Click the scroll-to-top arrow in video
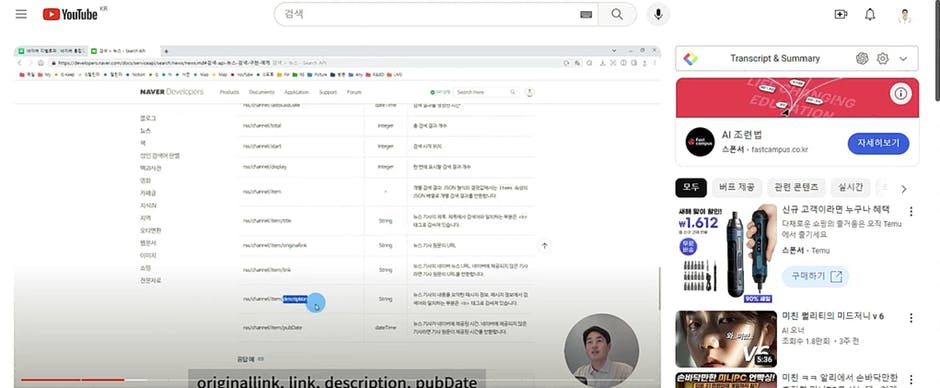The image size is (940, 388). tap(544, 245)
